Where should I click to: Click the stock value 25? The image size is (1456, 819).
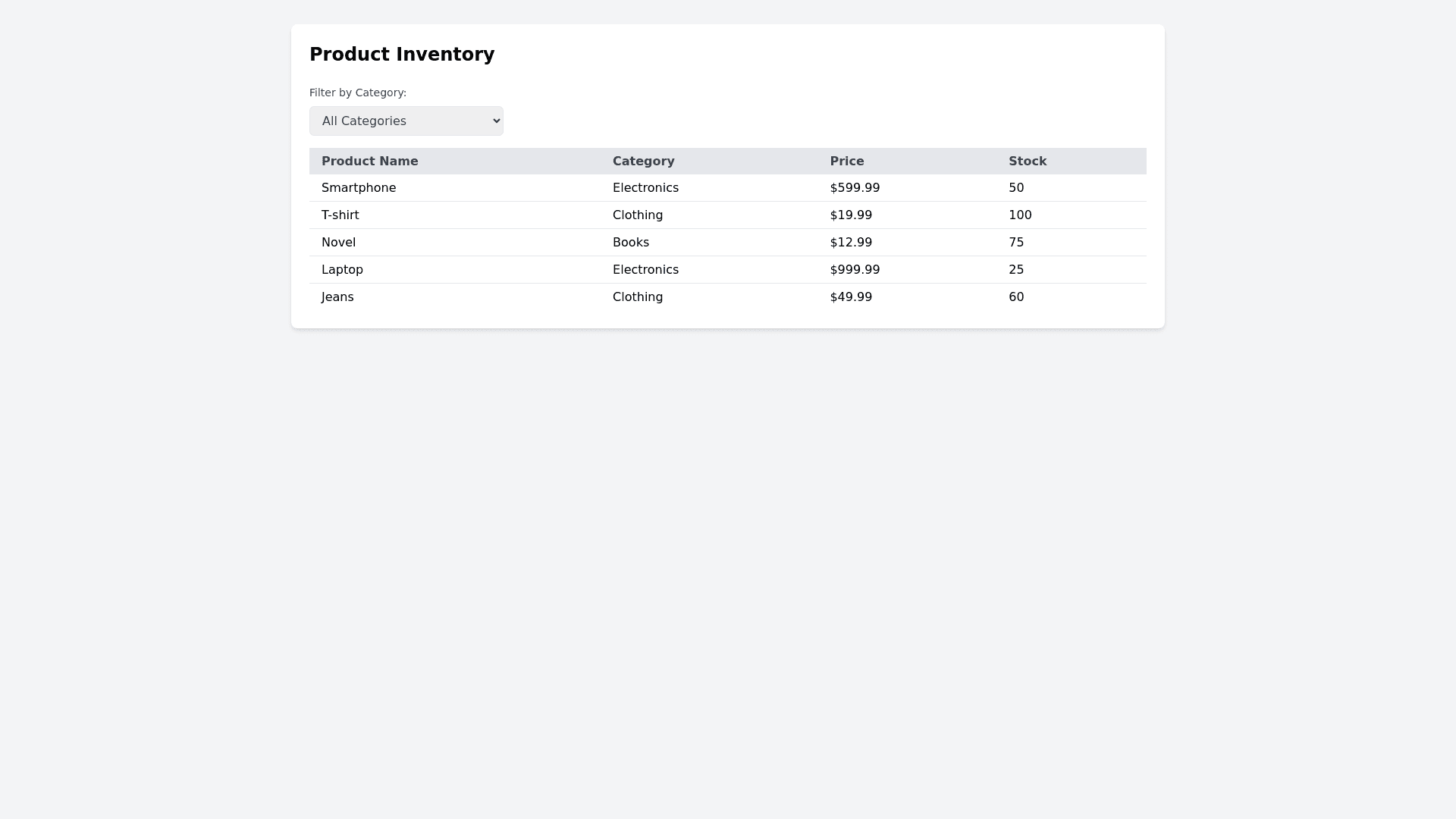coord(1016,270)
